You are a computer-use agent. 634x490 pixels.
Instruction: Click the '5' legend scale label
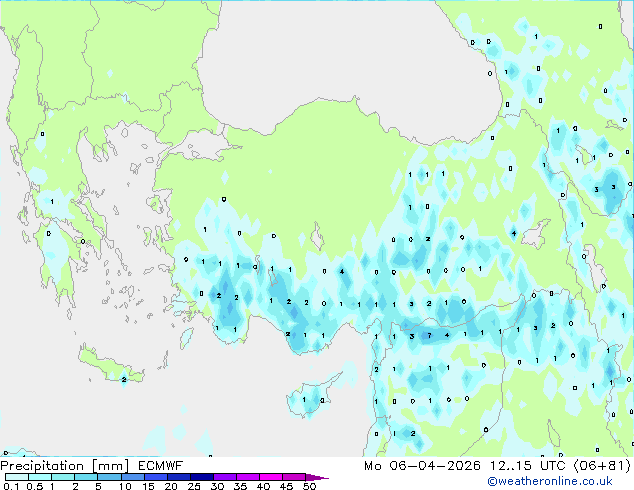pyautogui.click(x=98, y=486)
